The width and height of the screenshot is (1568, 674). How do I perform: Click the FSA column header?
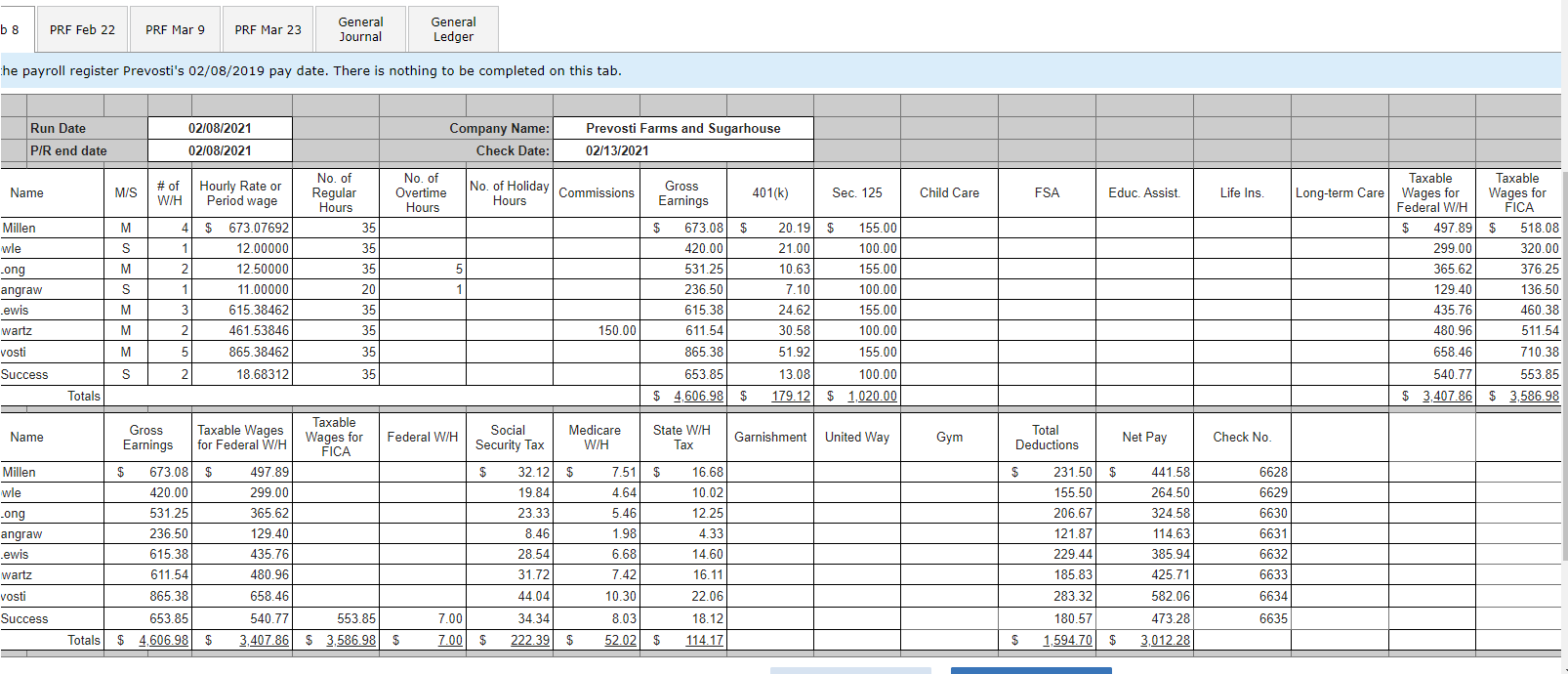tap(1047, 192)
